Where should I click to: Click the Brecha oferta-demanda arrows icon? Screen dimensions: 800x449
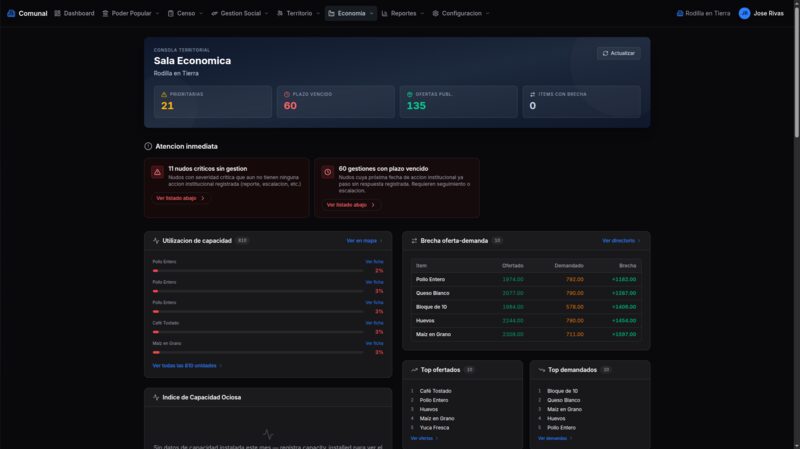point(414,240)
